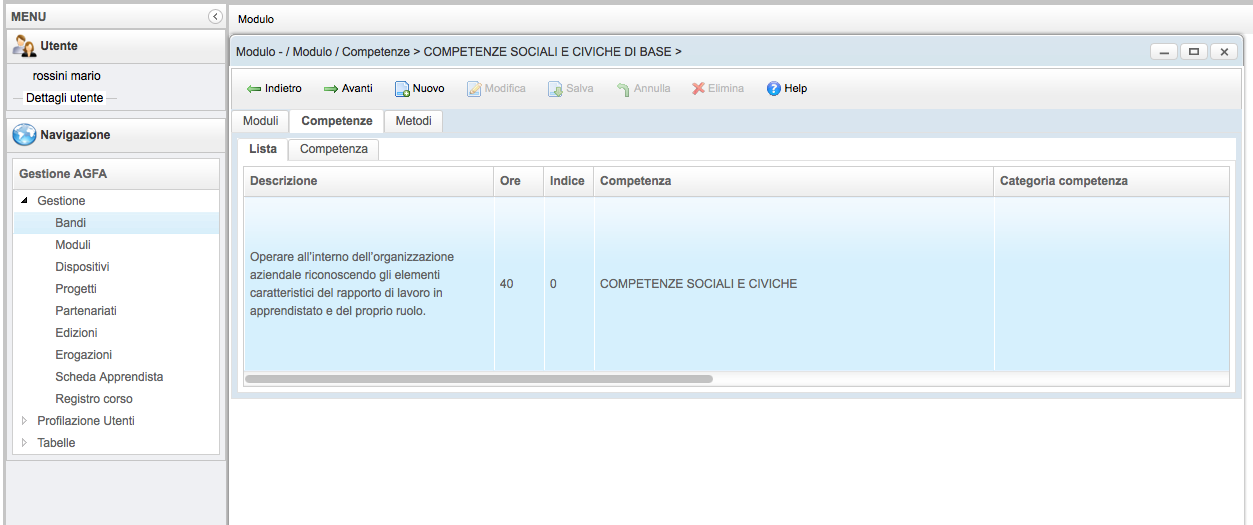Click the Salva save icon

(555, 89)
